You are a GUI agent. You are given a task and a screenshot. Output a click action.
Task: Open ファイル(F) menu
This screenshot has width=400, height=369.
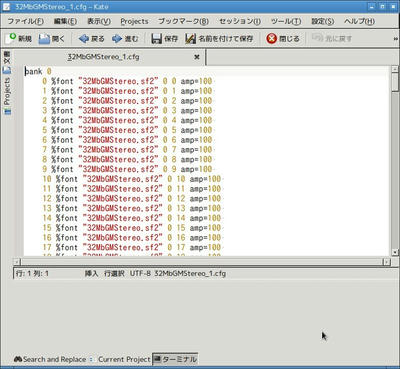[x=25, y=21]
